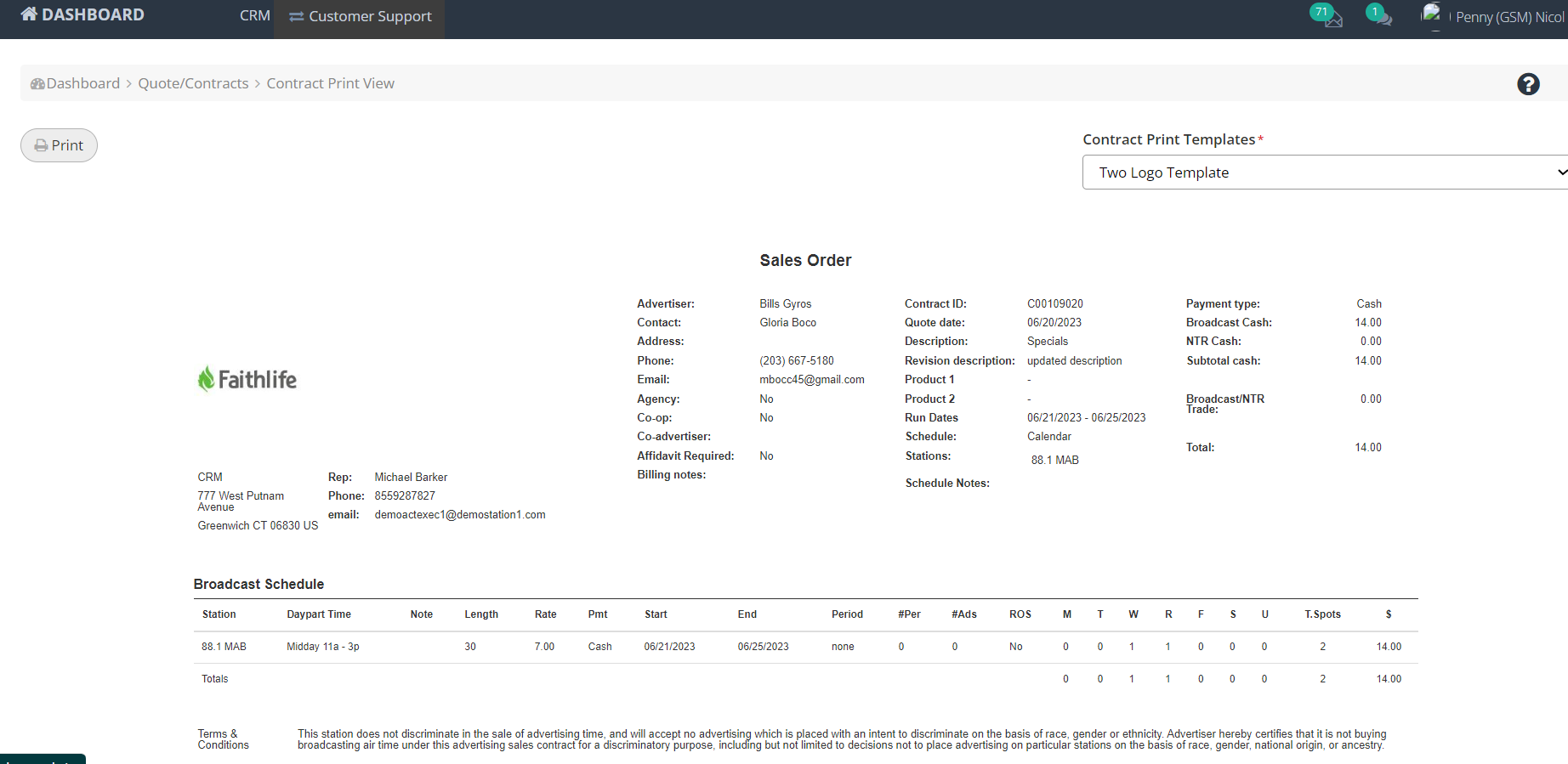Click Terms & Conditions label
This screenshot has width=1568, height=764.
coord(224,739)
